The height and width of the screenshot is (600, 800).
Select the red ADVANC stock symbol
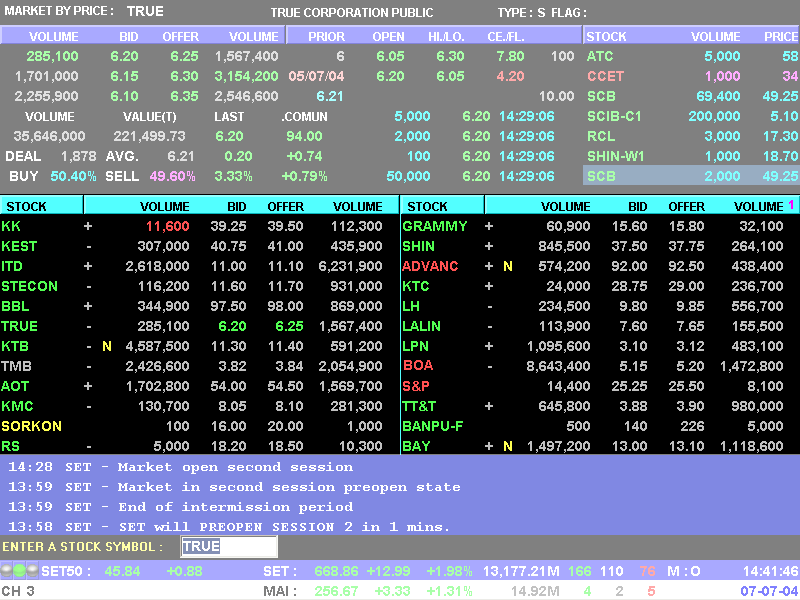pyautogui.click(x=430, y=266)
